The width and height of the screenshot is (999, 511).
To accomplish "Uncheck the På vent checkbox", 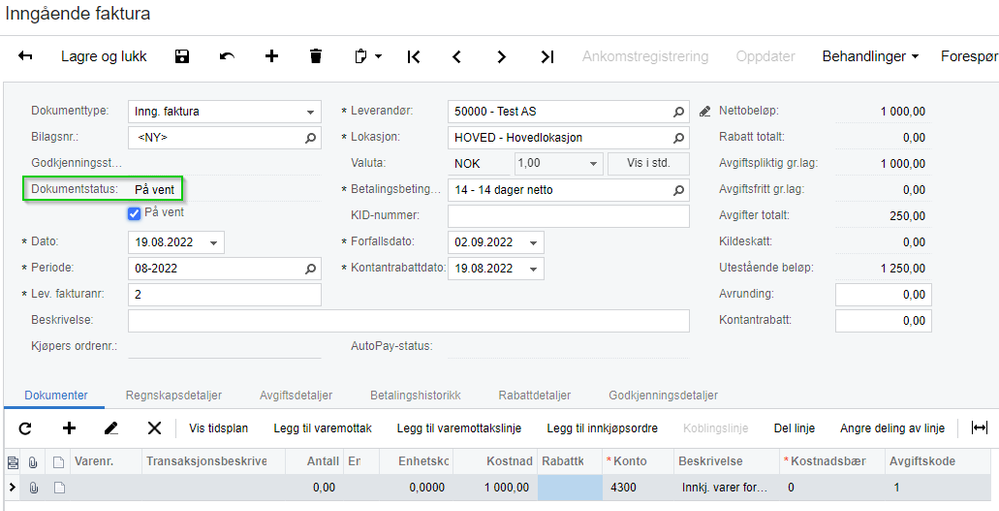I will click(134, 213).
